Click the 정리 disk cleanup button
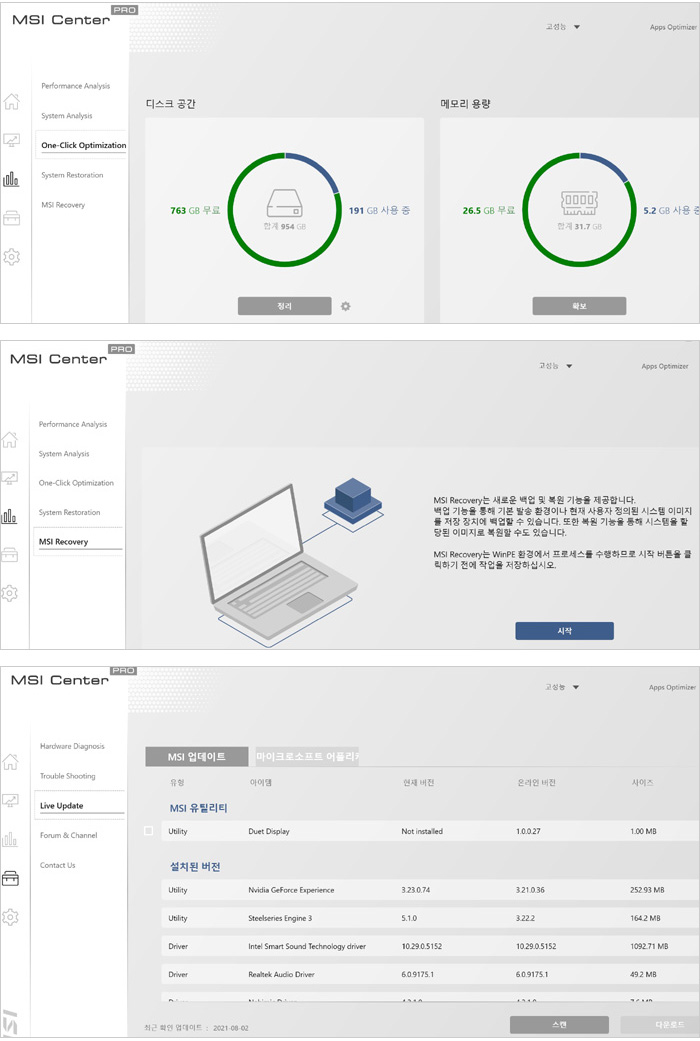 284,306
